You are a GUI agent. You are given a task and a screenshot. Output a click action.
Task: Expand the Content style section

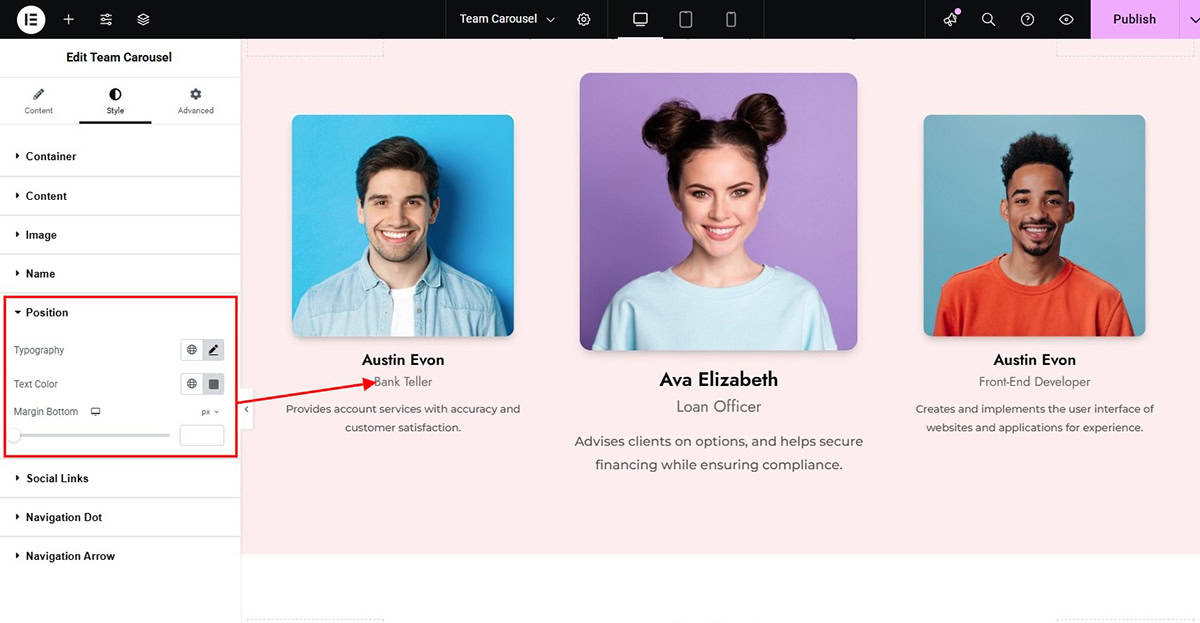click(120, 196)
